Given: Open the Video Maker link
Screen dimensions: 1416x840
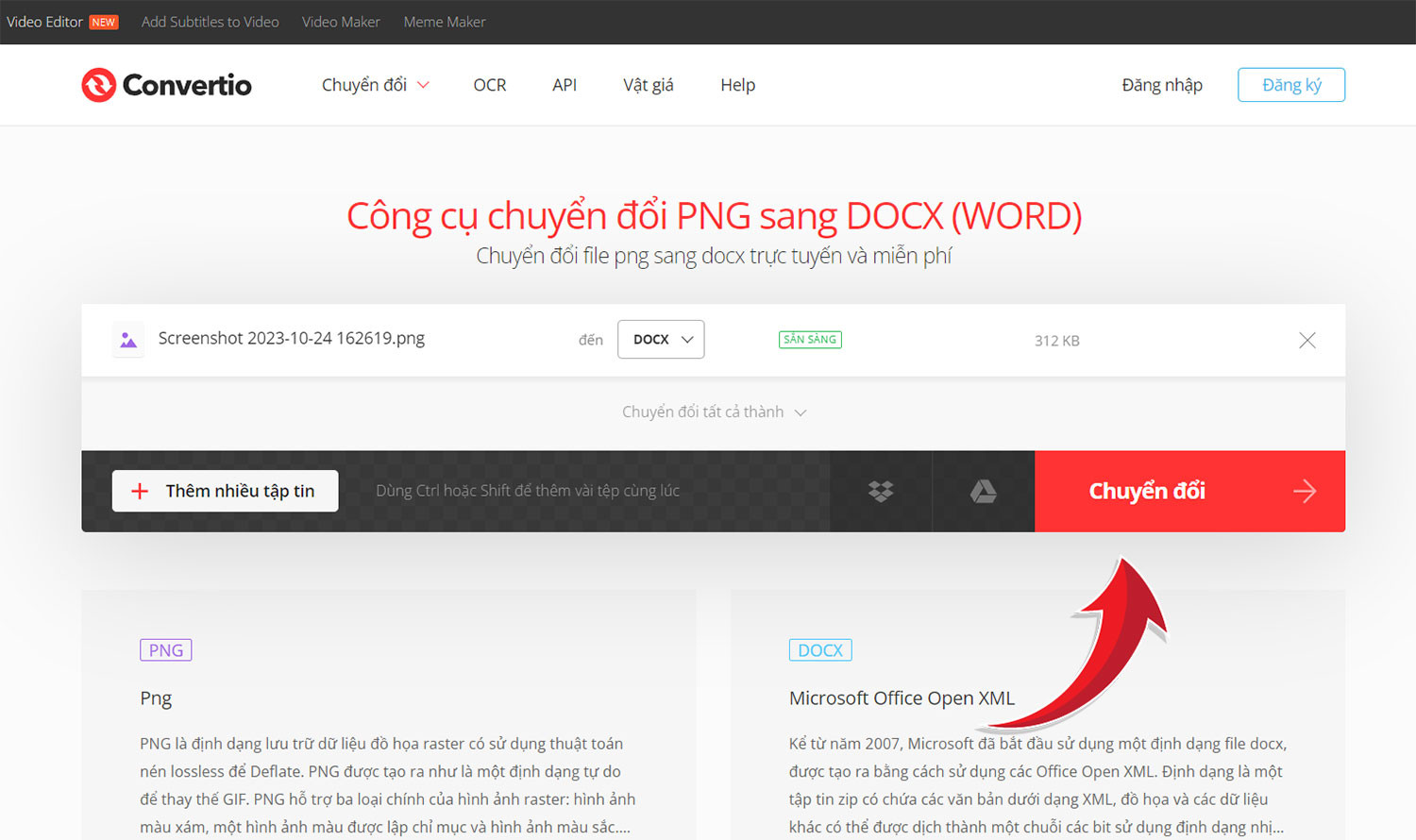Looking at the screenshot, I should click(341, 22).
